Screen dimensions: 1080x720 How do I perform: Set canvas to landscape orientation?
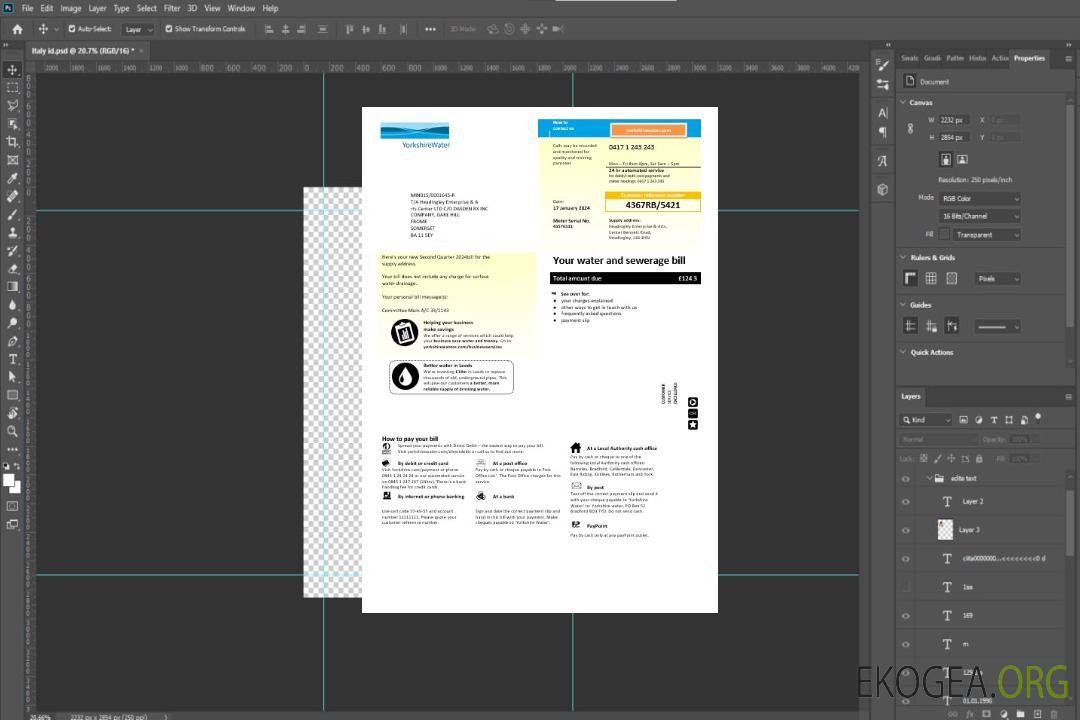coord(962,159)
